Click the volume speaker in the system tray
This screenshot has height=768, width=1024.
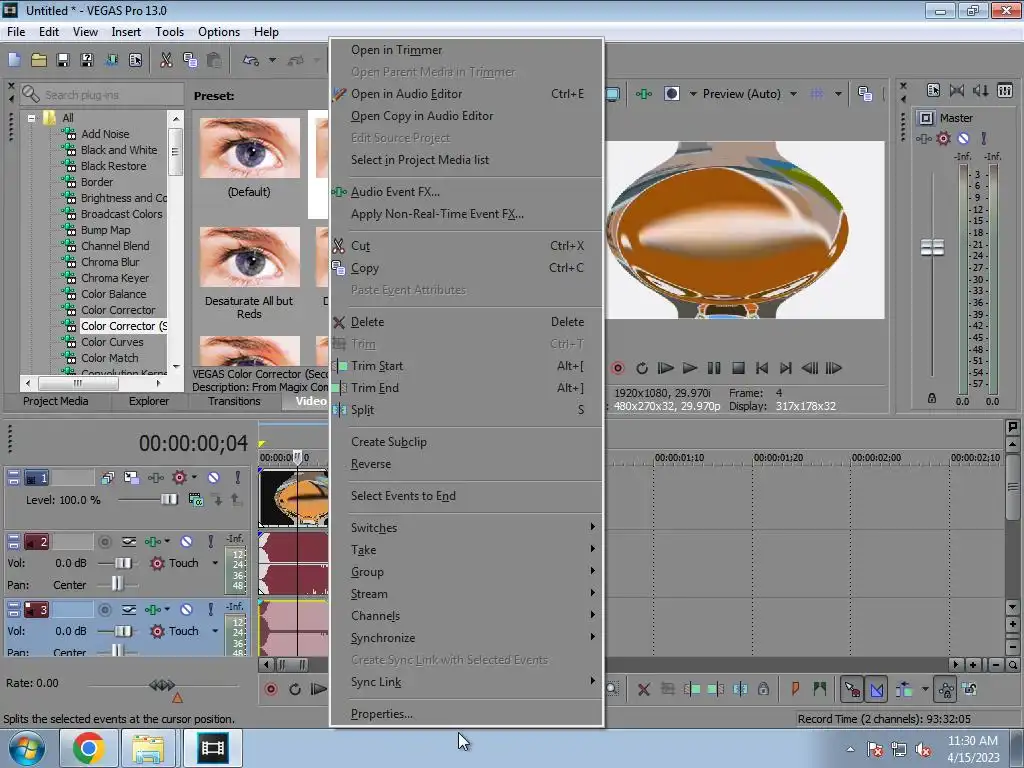pyautogui.click(x=923, y=750)
